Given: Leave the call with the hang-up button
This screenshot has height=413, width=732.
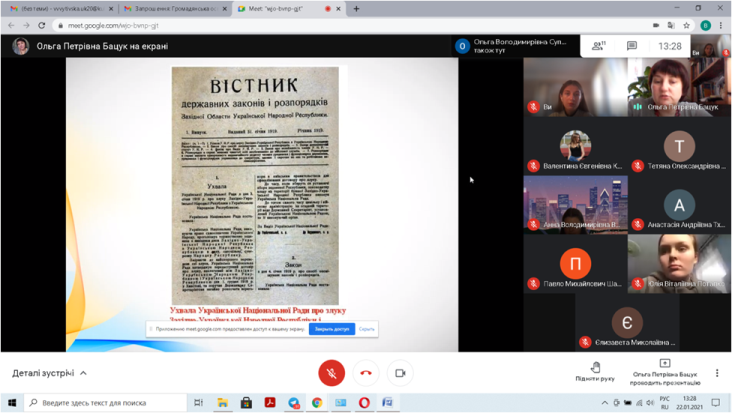Looking at the screenshot, I should (x=366, y=372).
